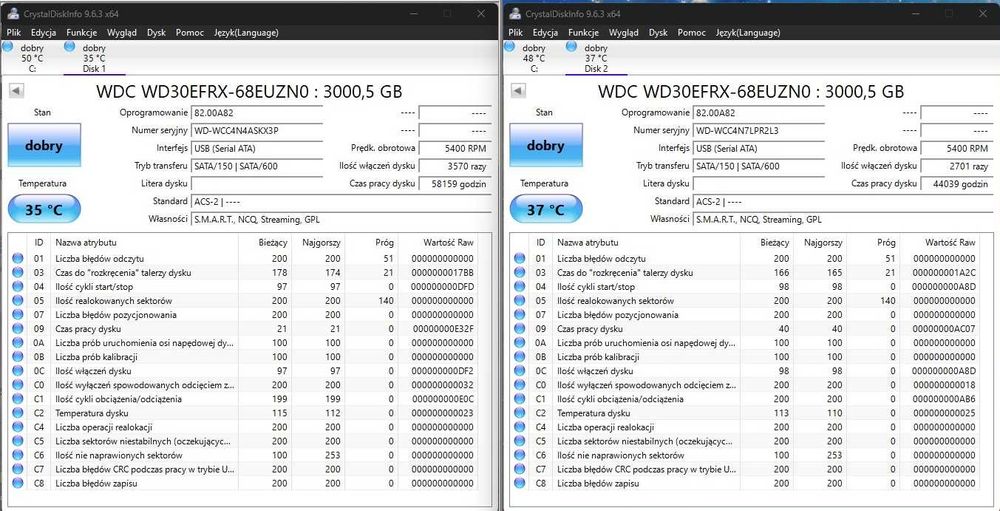Click previous disk arrow in right window

(518, 91)
